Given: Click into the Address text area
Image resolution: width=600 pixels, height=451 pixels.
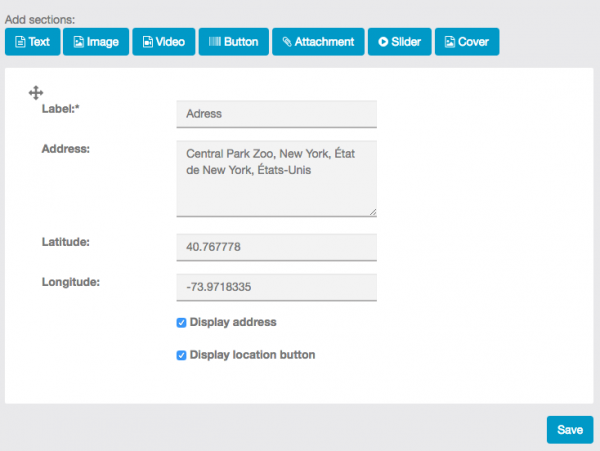Looking at the screenshot, I should (276, 177).
